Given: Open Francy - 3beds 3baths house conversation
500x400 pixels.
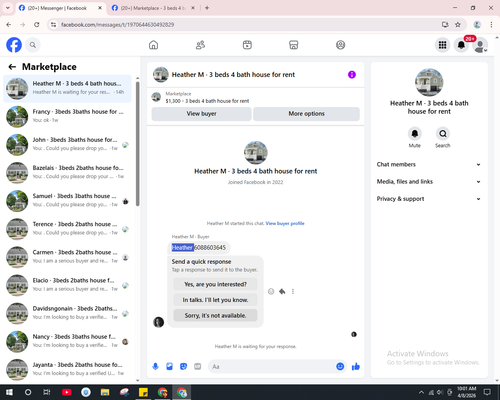Looking at the screenshot, I should (67, 117).
